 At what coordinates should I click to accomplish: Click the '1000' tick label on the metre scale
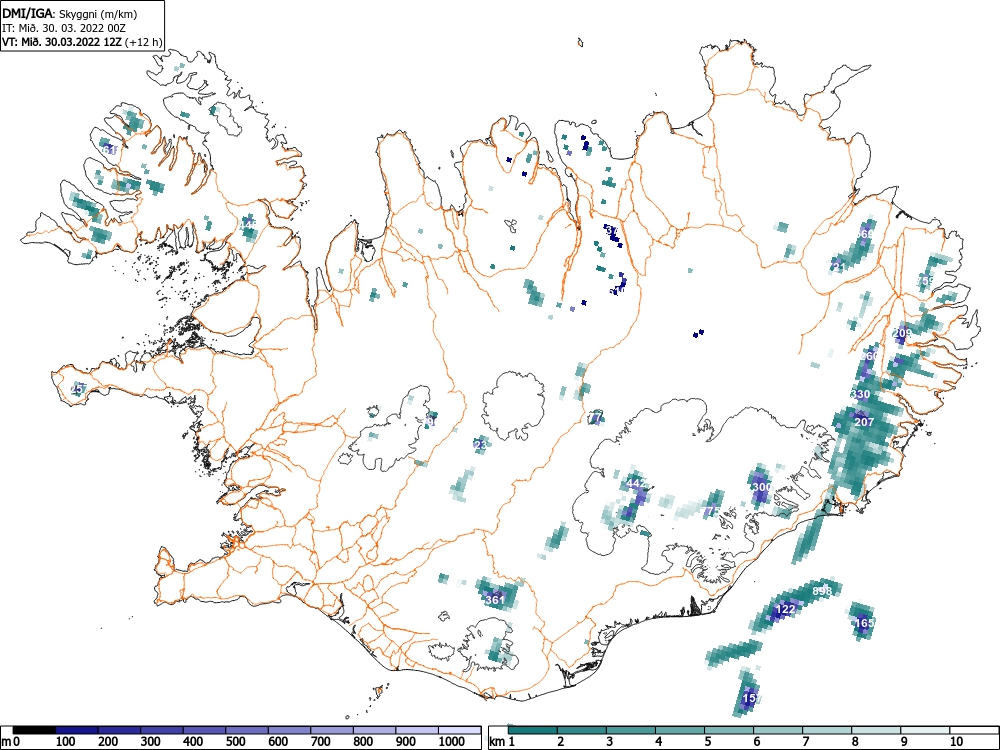click(x=452, y=742)
